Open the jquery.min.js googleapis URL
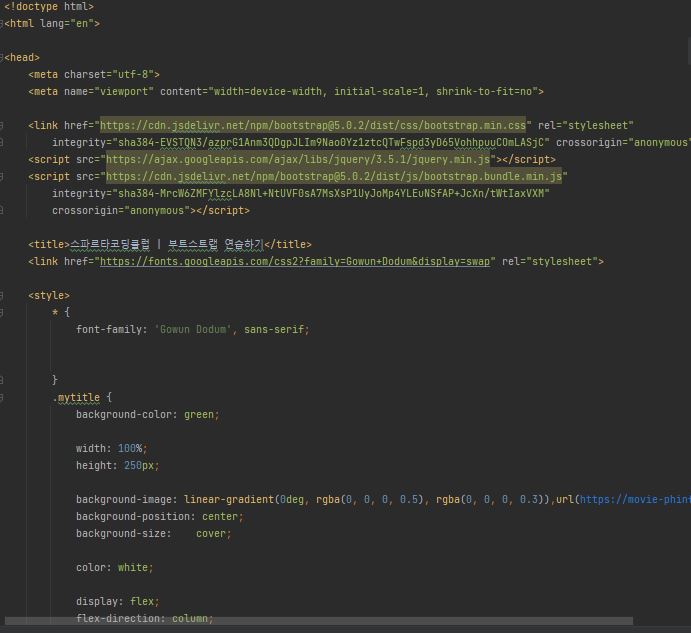The height and width of the screenshot is (633, 691). [x=298, y=160]
